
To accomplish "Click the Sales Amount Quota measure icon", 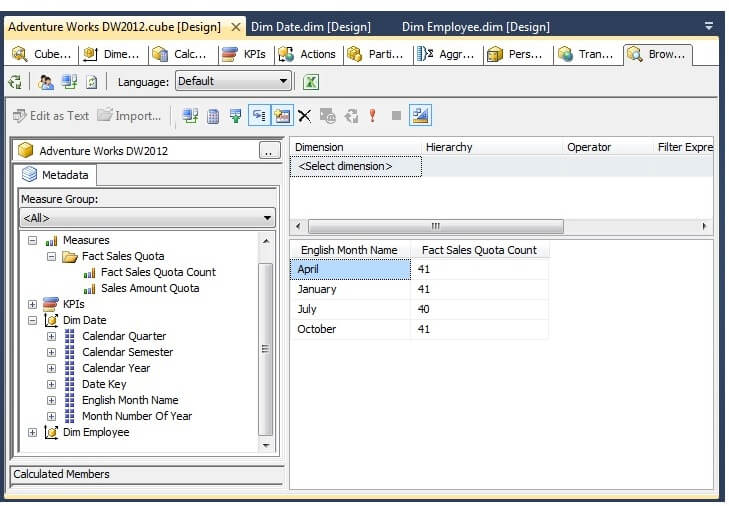I will click(90, 288).
